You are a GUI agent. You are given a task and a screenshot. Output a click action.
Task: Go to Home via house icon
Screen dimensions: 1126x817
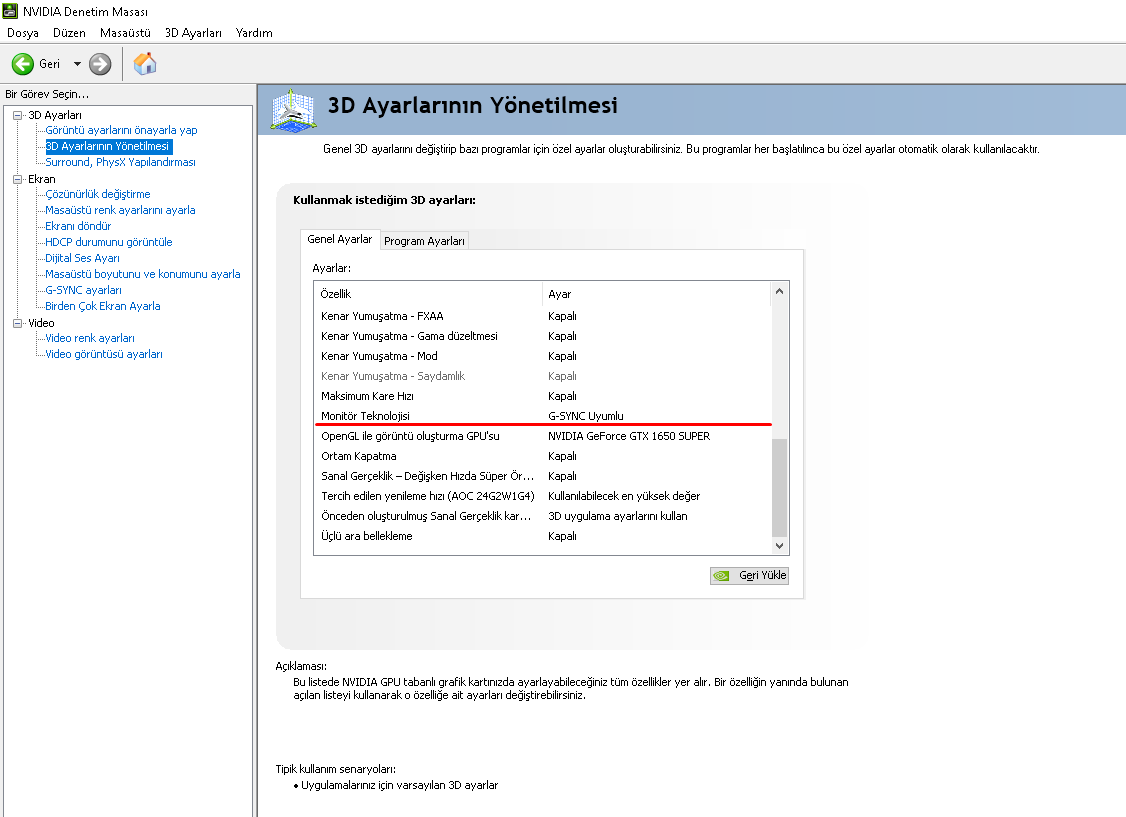point(145,64)
